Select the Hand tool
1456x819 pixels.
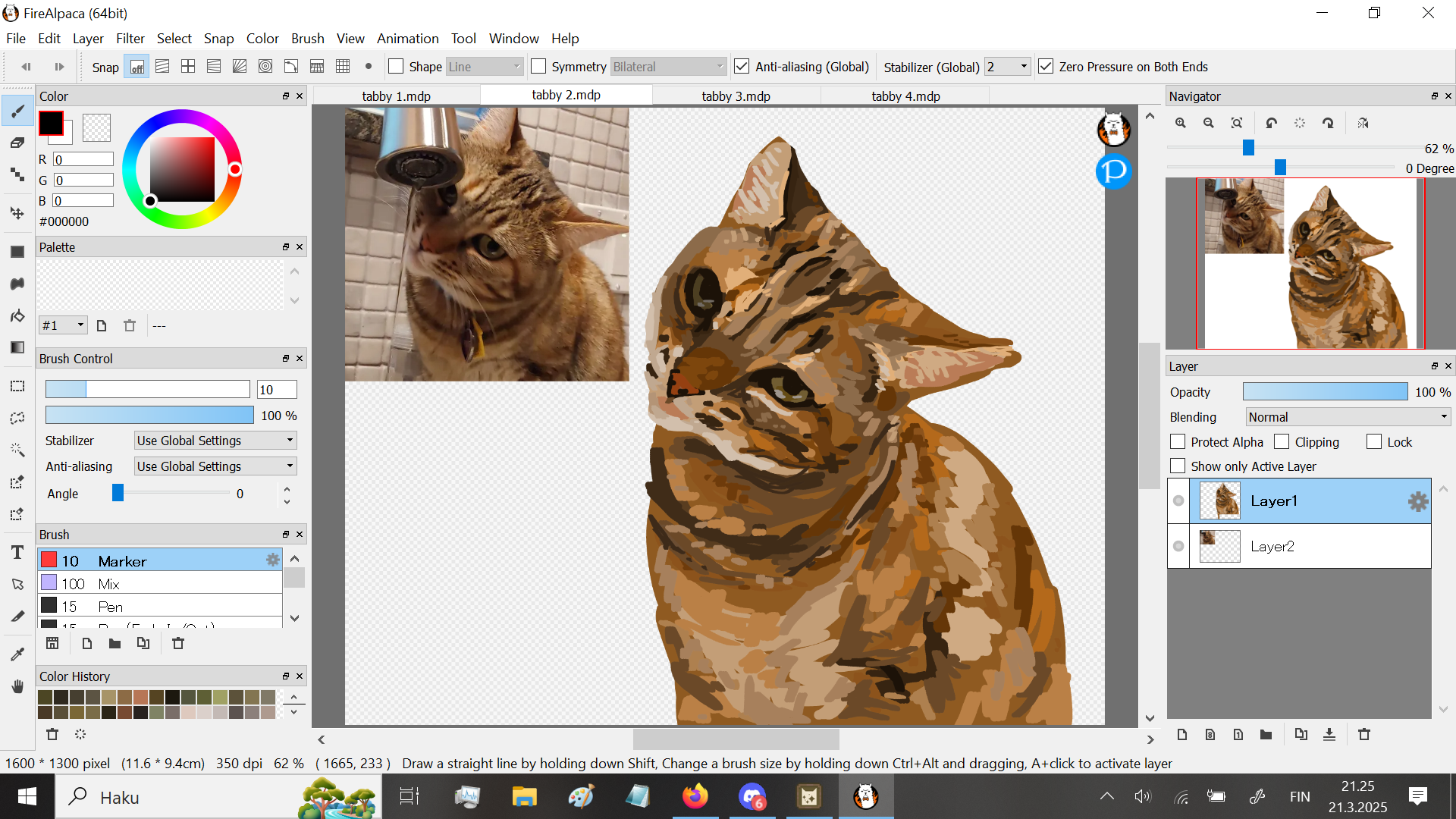[17, 687]
